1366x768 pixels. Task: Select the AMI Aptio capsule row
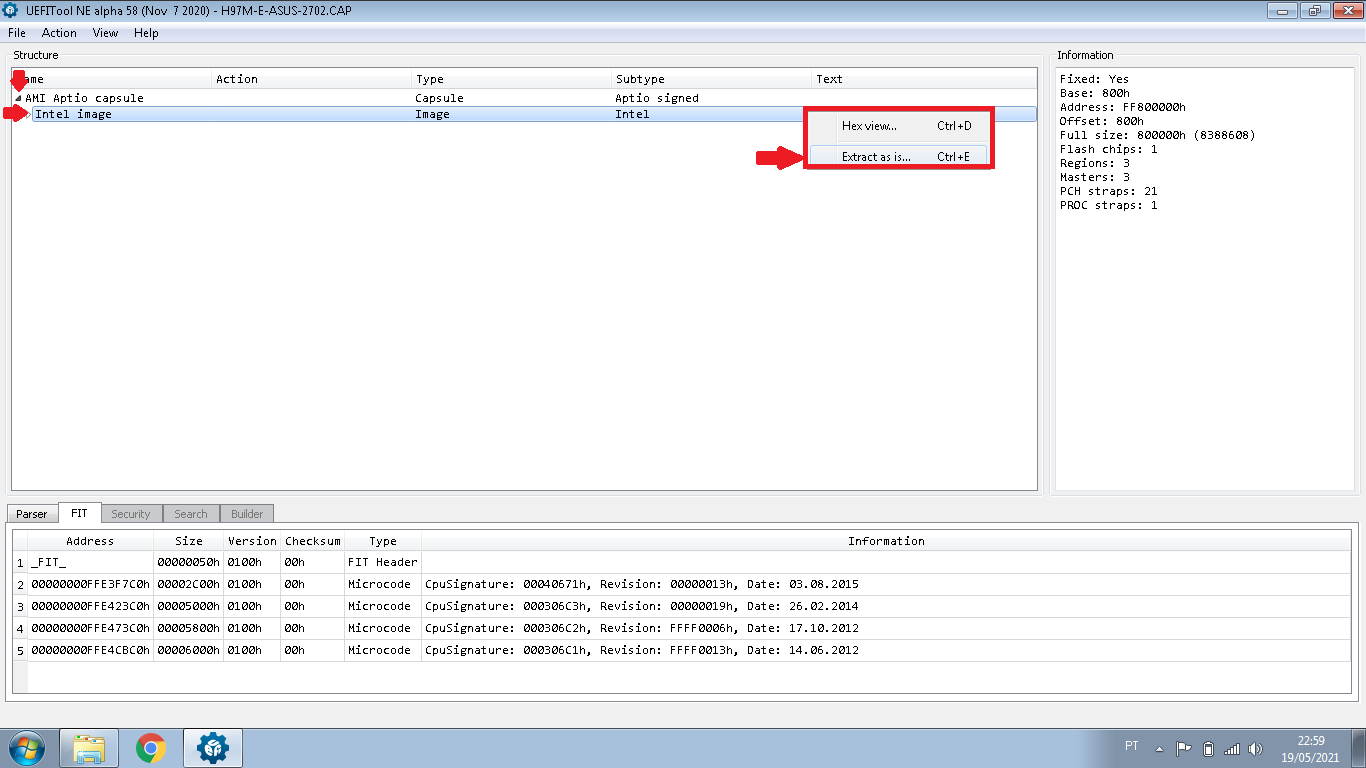point(524,98)
